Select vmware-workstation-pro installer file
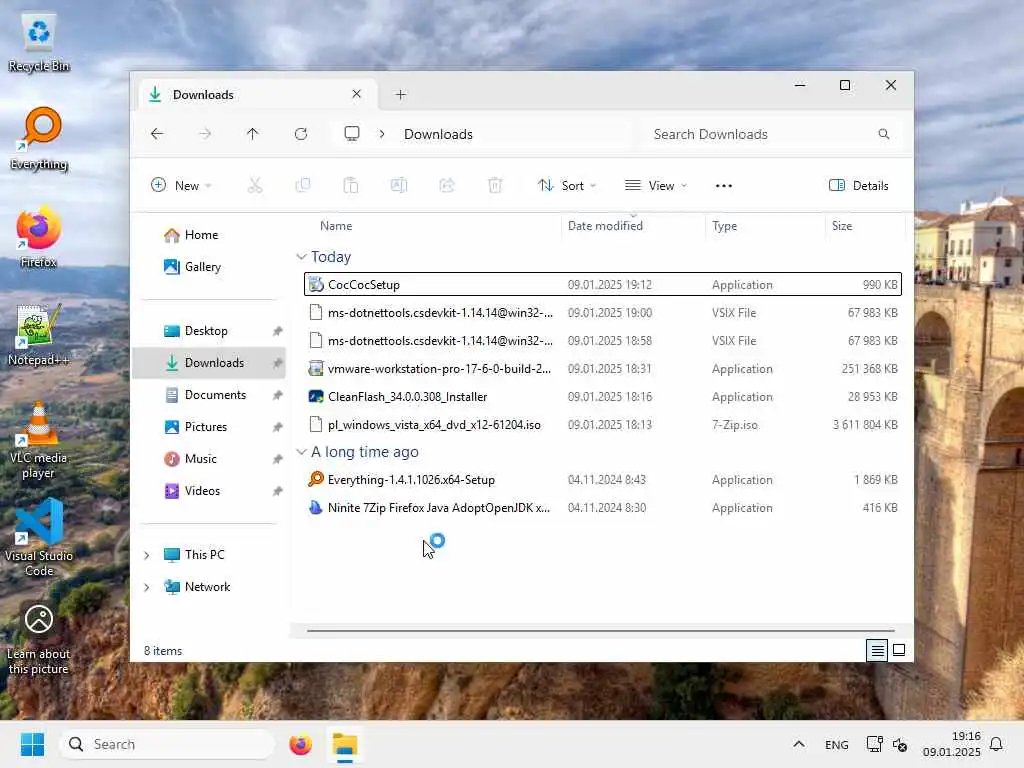 click(x=603, y=369)
